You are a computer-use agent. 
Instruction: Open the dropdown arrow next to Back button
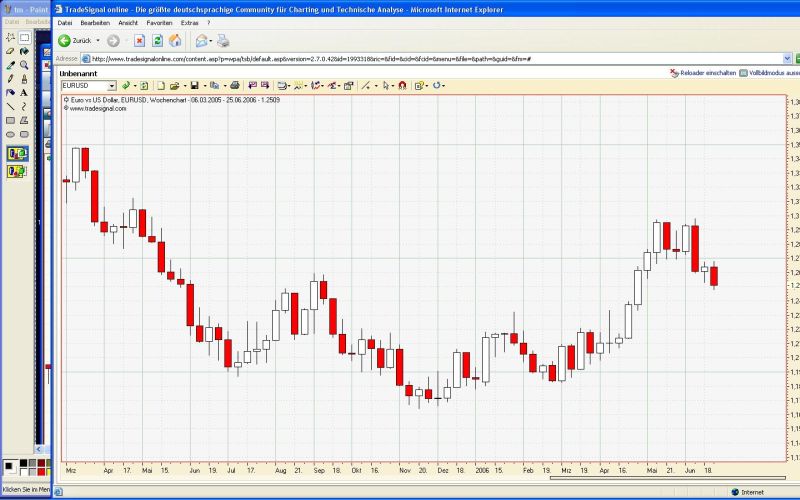click(x=97, y=41)
